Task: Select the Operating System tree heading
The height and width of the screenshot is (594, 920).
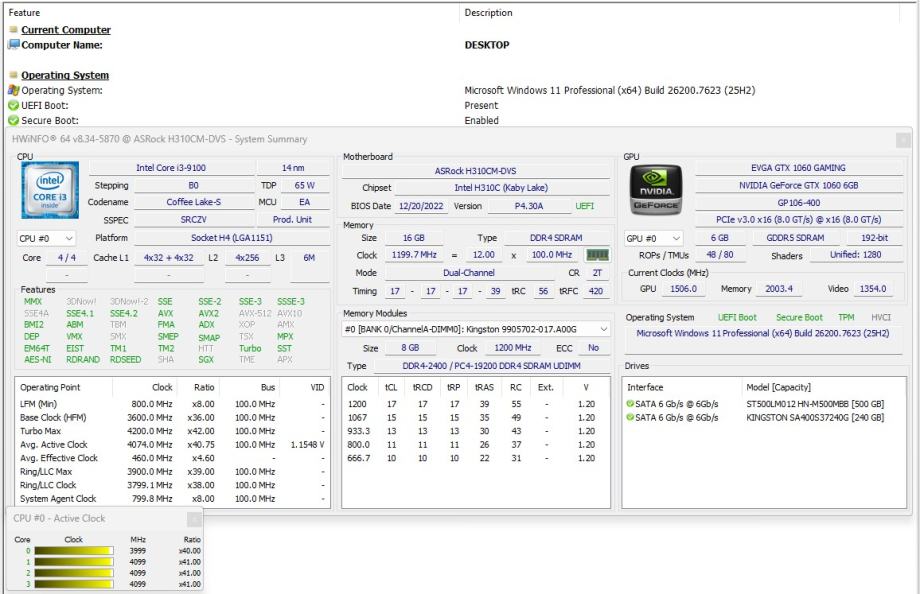Action: [65, 75]
